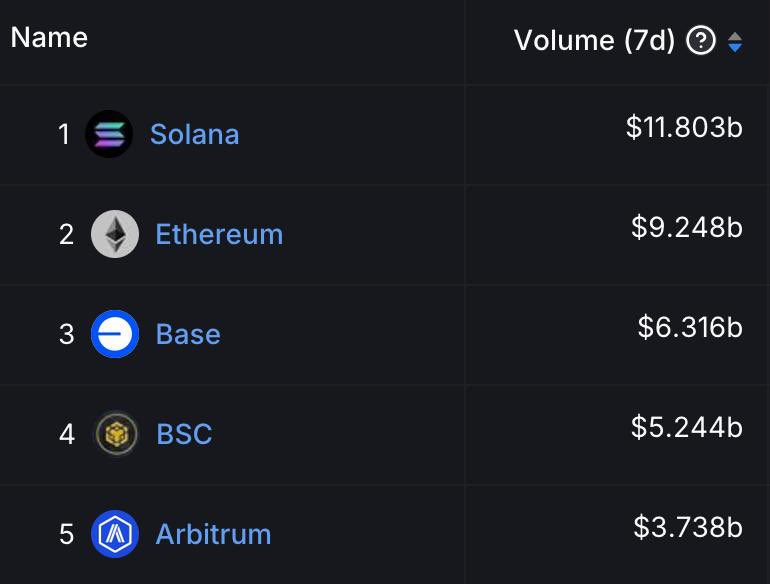
Task: Click Base's $6.316b volume cell
Action: tap(690, 327)
